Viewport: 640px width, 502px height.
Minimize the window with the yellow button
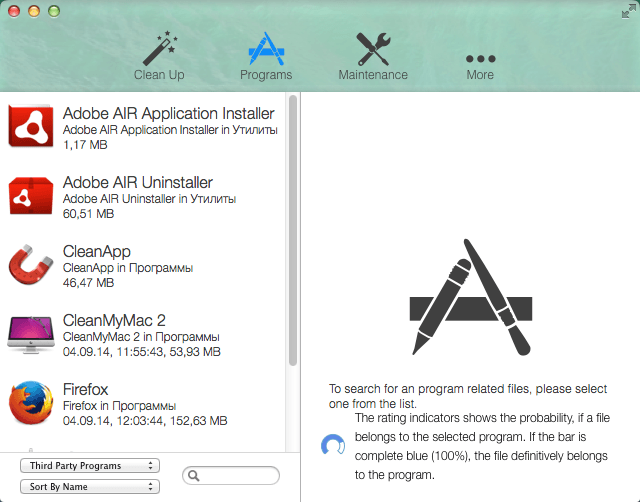coord(34,11)
